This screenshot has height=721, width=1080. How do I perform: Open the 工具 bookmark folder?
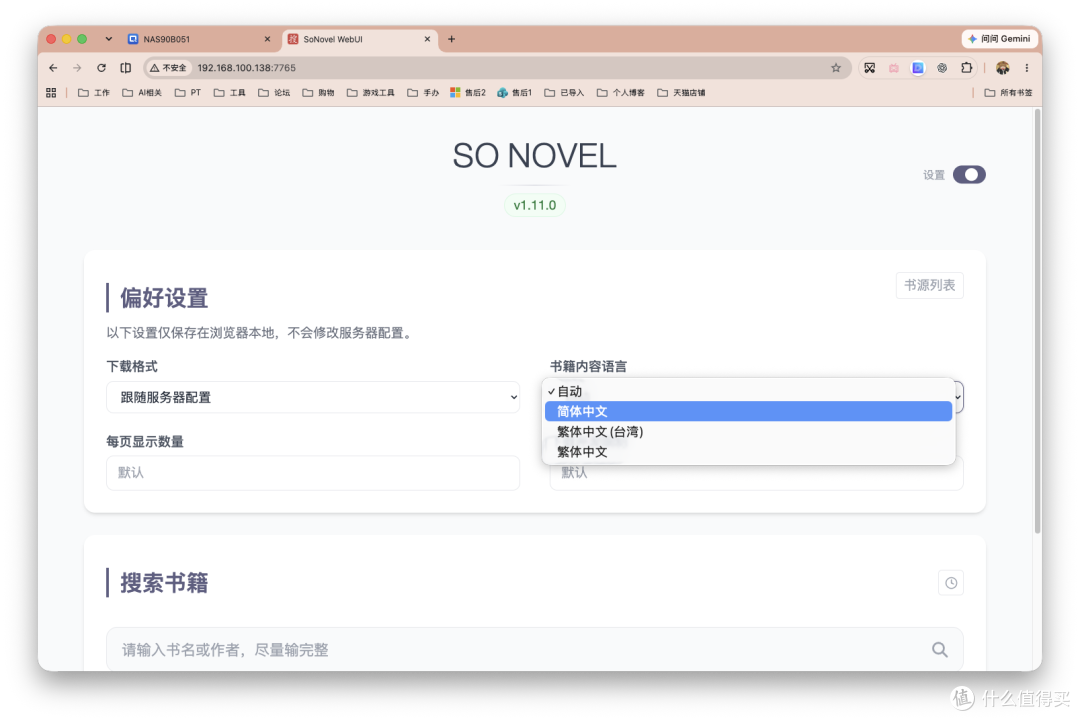tap(229, 92)
